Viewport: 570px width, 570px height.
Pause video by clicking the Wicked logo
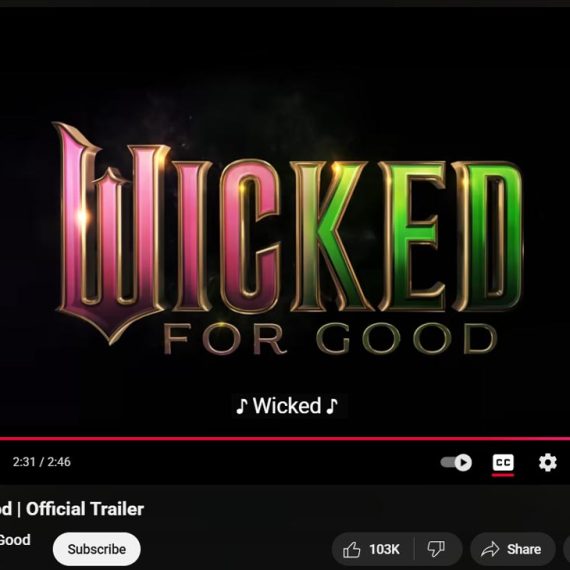coord(289,233)
